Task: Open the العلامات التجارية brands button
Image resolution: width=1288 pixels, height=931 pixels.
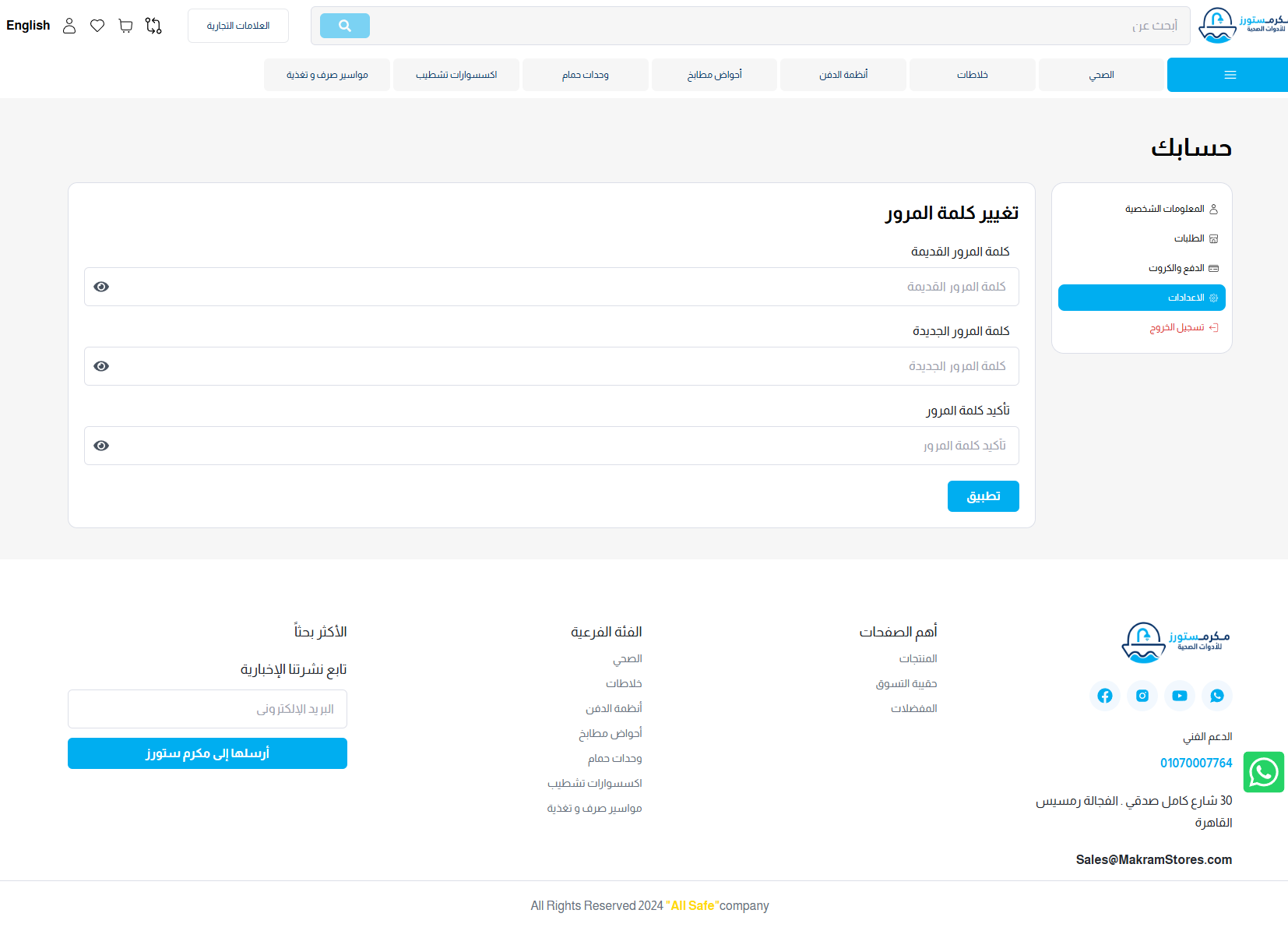Action: (238, 26)
